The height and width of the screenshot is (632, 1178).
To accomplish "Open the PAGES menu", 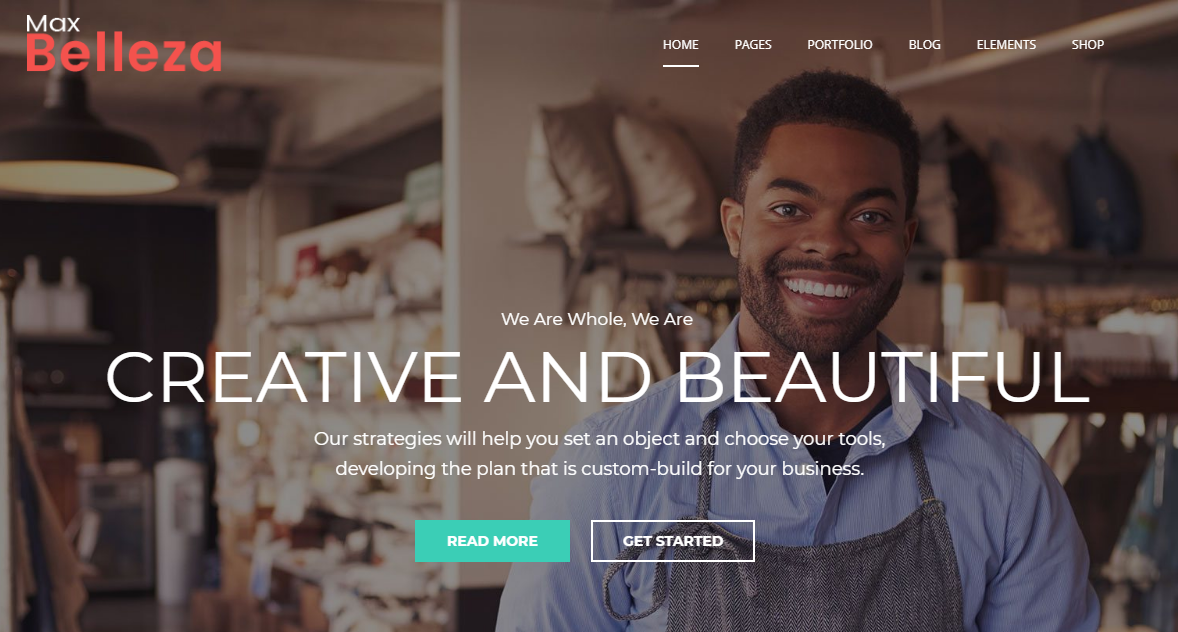I will point(753,44).
